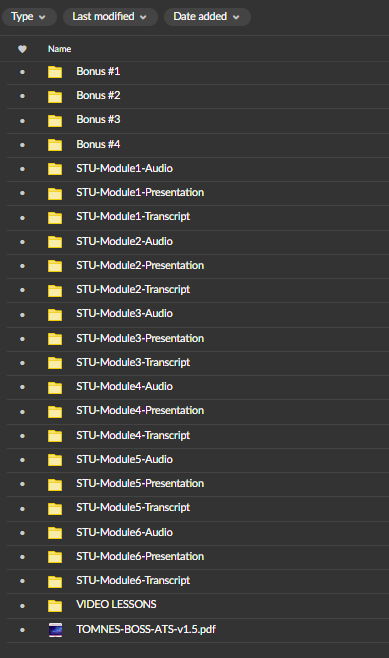Select the STU-Module4-Presentation folder name
The image size is (389, 658).
[140, 410]
